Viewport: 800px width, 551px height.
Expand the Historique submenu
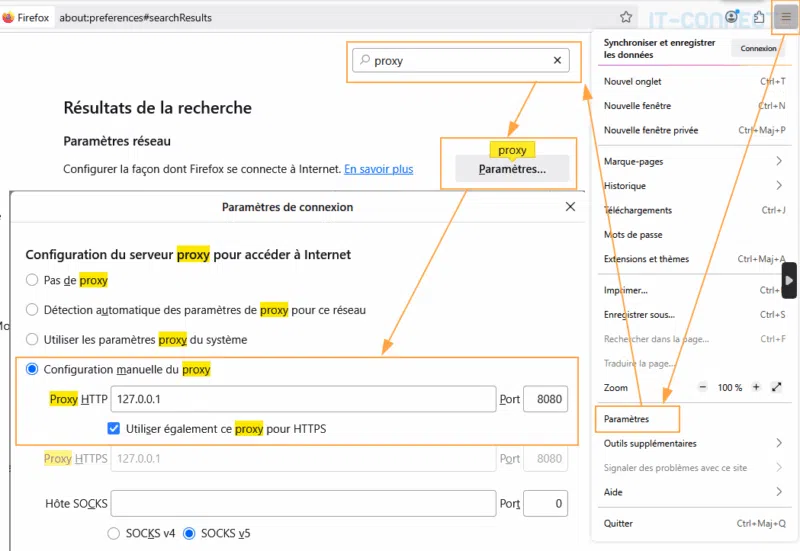694,186
